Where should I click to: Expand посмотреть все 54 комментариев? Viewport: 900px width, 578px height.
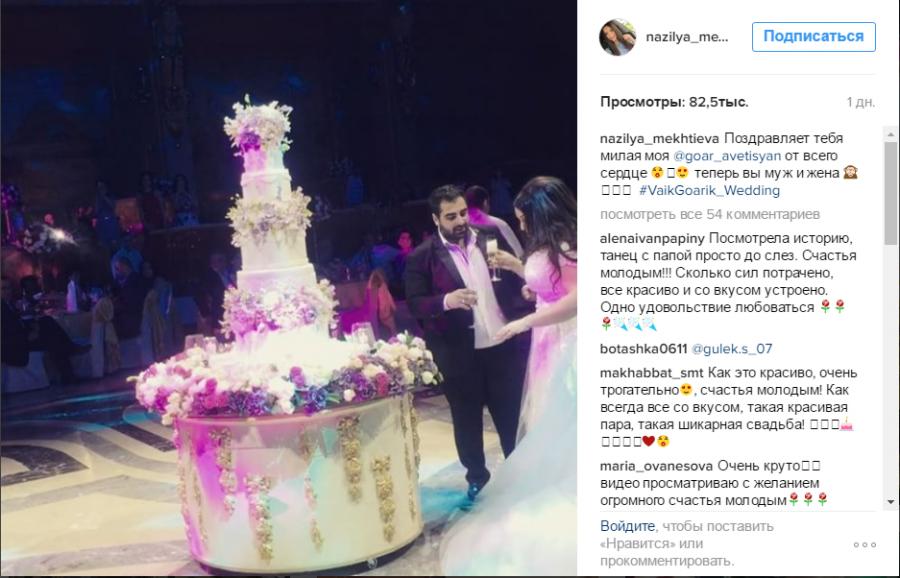coord(710,214)
